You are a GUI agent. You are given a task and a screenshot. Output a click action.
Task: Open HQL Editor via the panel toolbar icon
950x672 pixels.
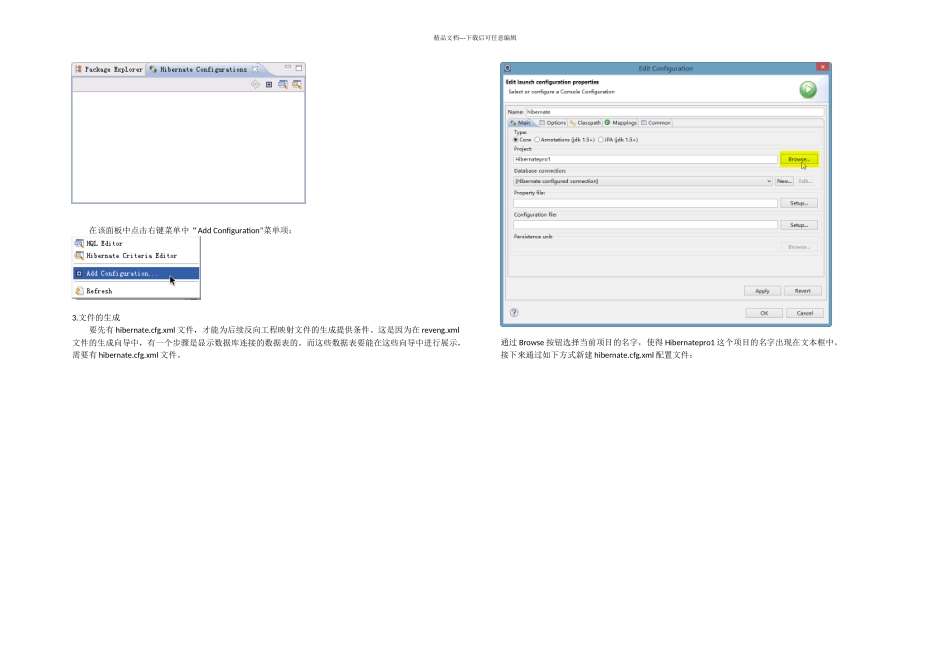point(283,84)
